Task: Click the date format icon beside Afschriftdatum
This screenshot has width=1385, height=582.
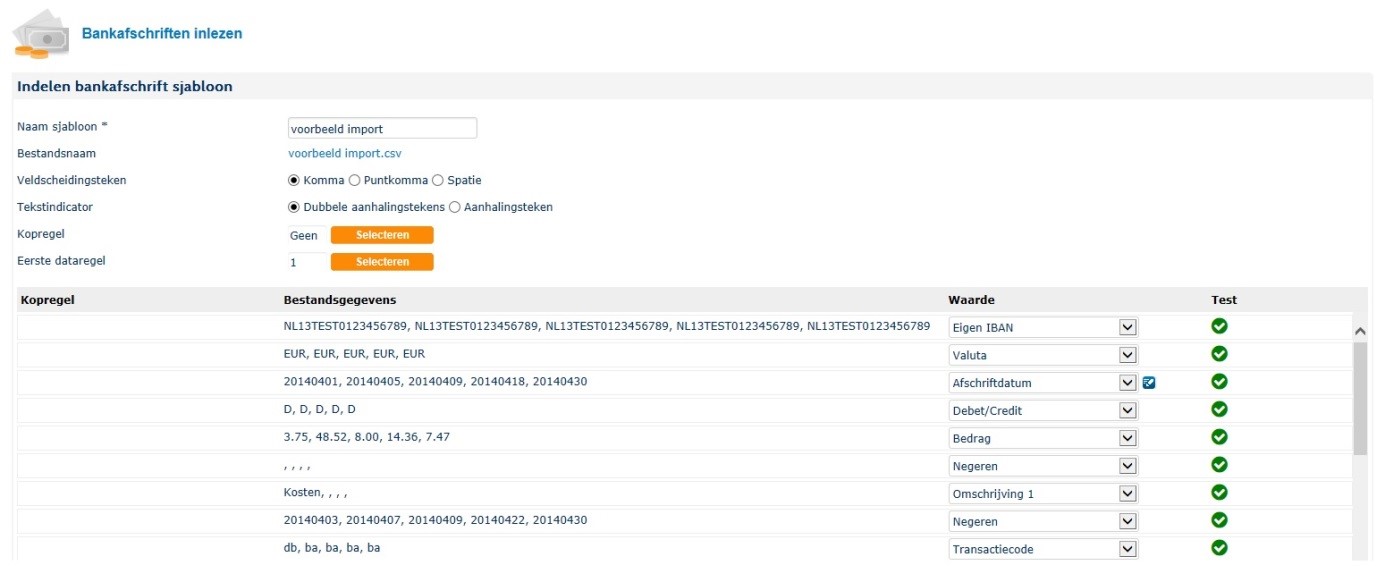Action: coord(1149,382)
